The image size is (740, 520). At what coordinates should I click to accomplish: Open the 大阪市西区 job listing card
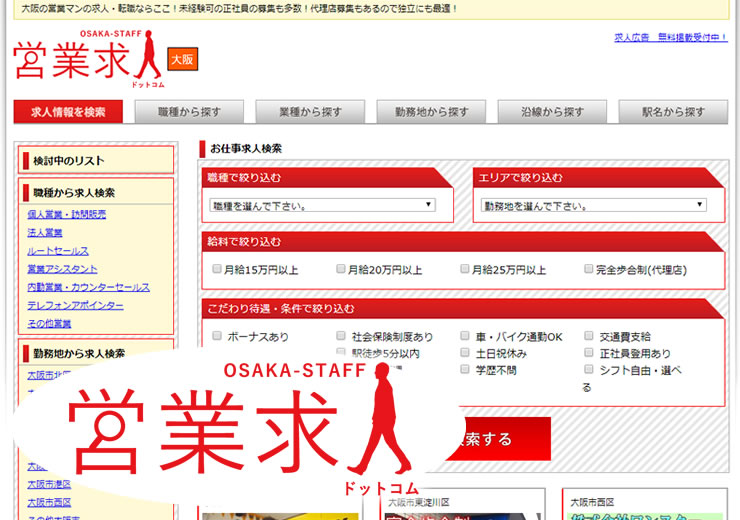click(x=645, y=504)
